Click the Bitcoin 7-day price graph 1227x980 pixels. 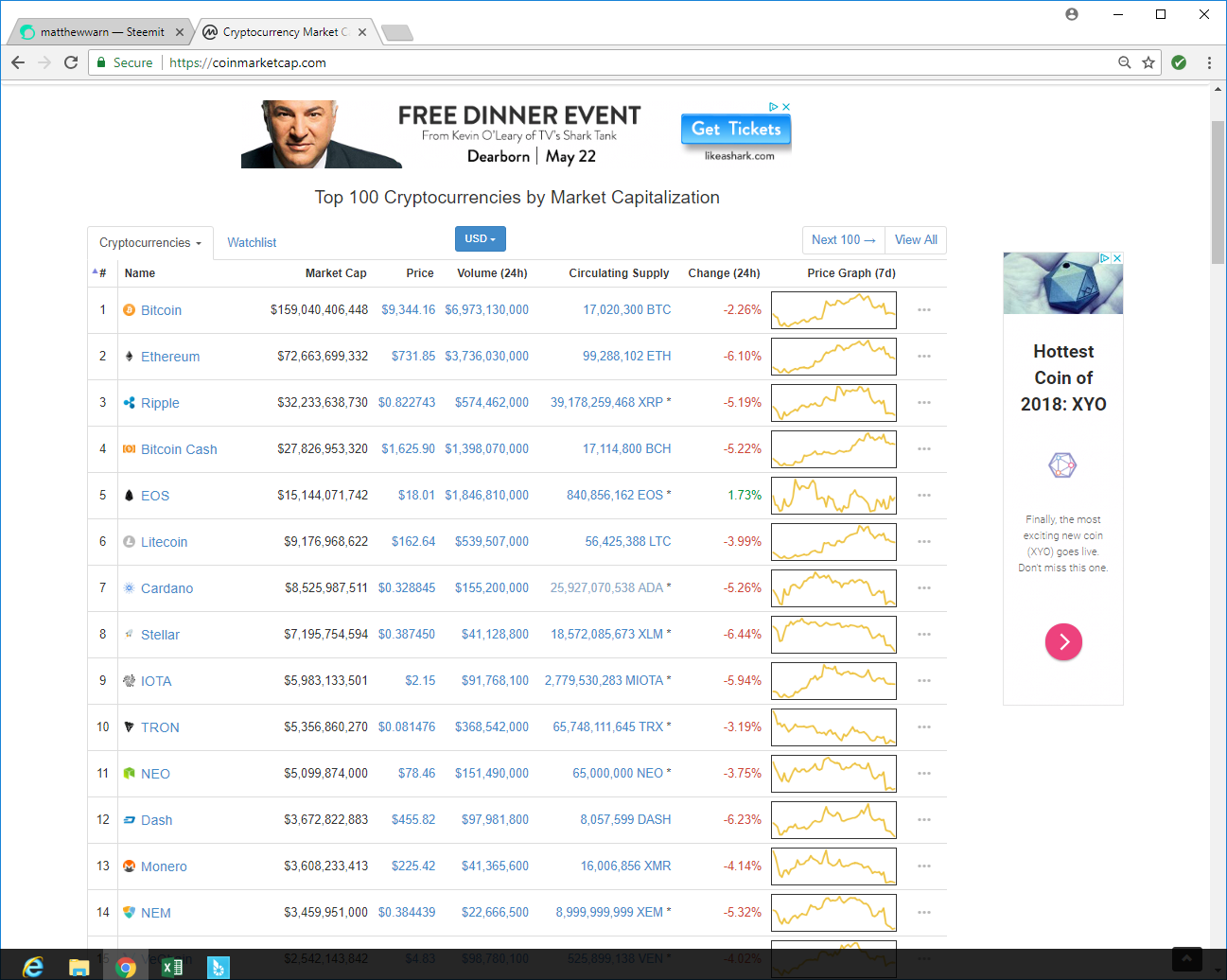pyautogui.click(x=833, y=310)
